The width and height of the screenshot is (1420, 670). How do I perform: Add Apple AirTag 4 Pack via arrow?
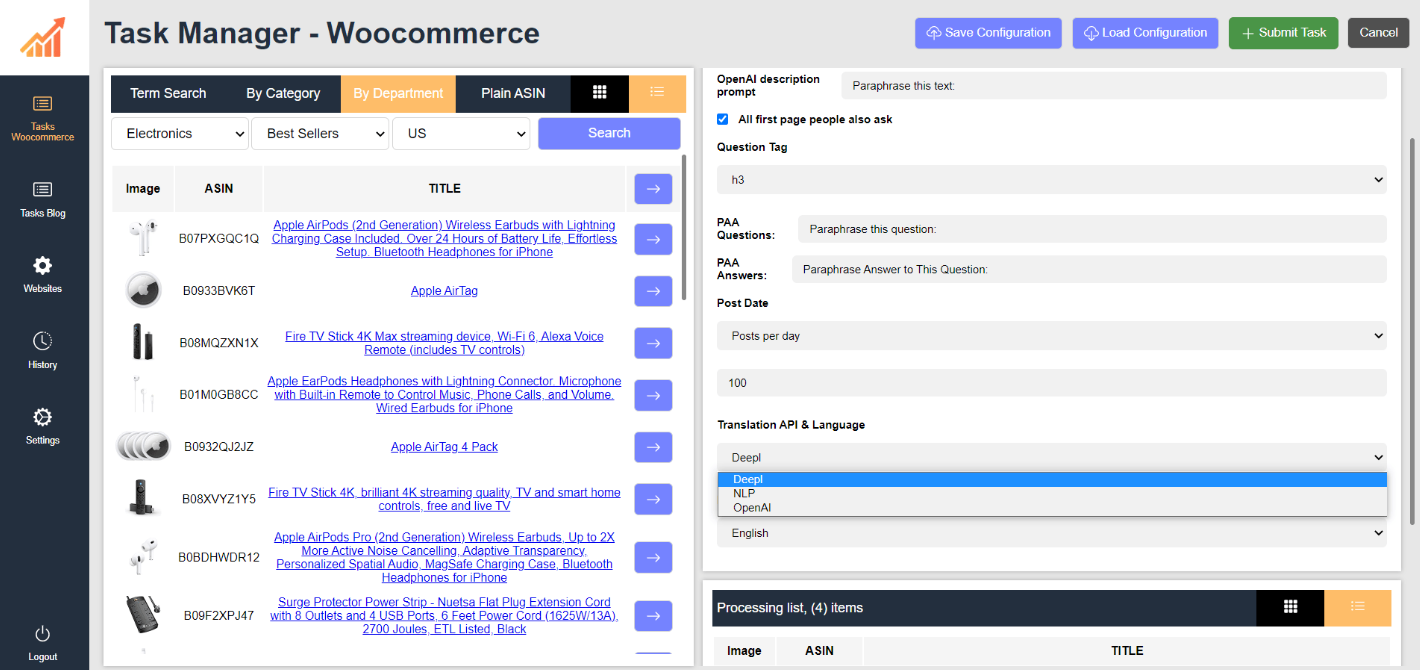tap(653, 447)
